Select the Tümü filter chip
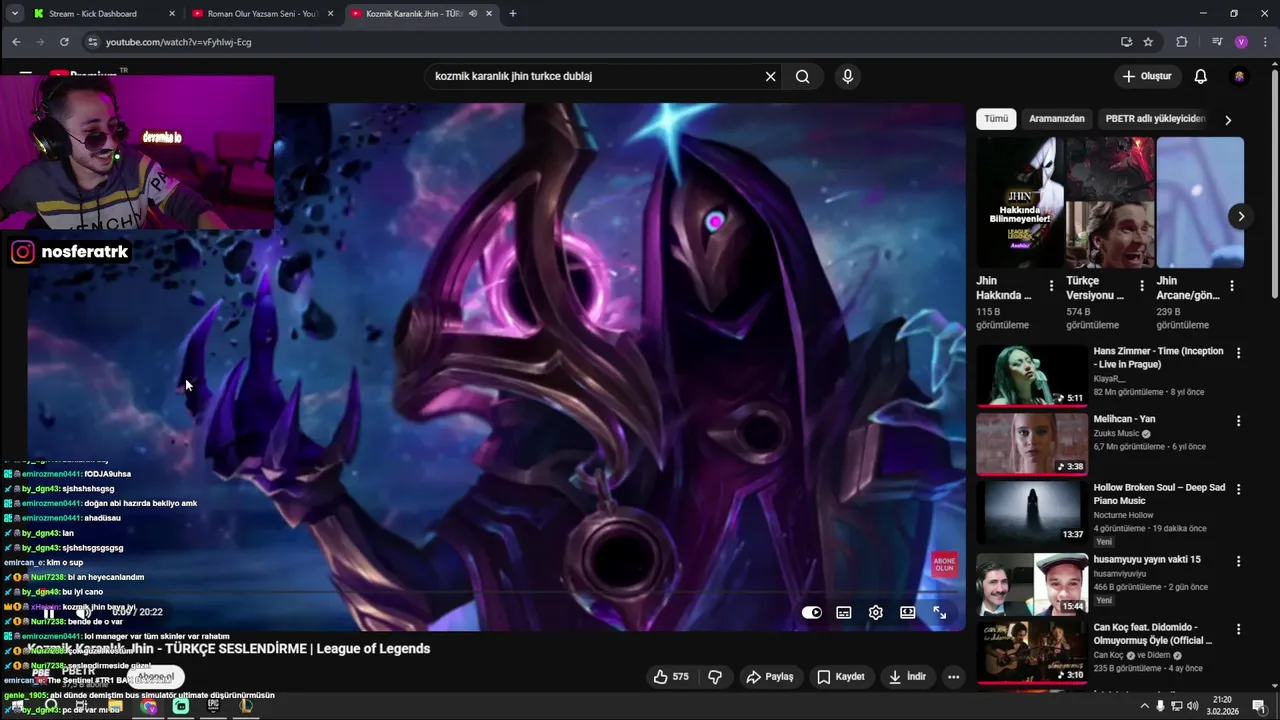This screenshot has height=720, width=1280. pos(996,119)
